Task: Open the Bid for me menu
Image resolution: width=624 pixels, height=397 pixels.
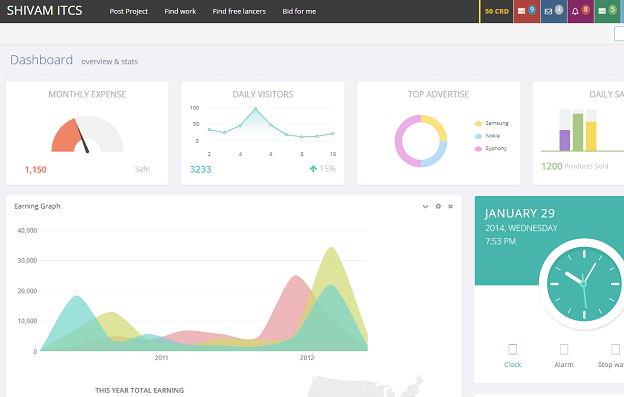Action: [x=299, y=12]
